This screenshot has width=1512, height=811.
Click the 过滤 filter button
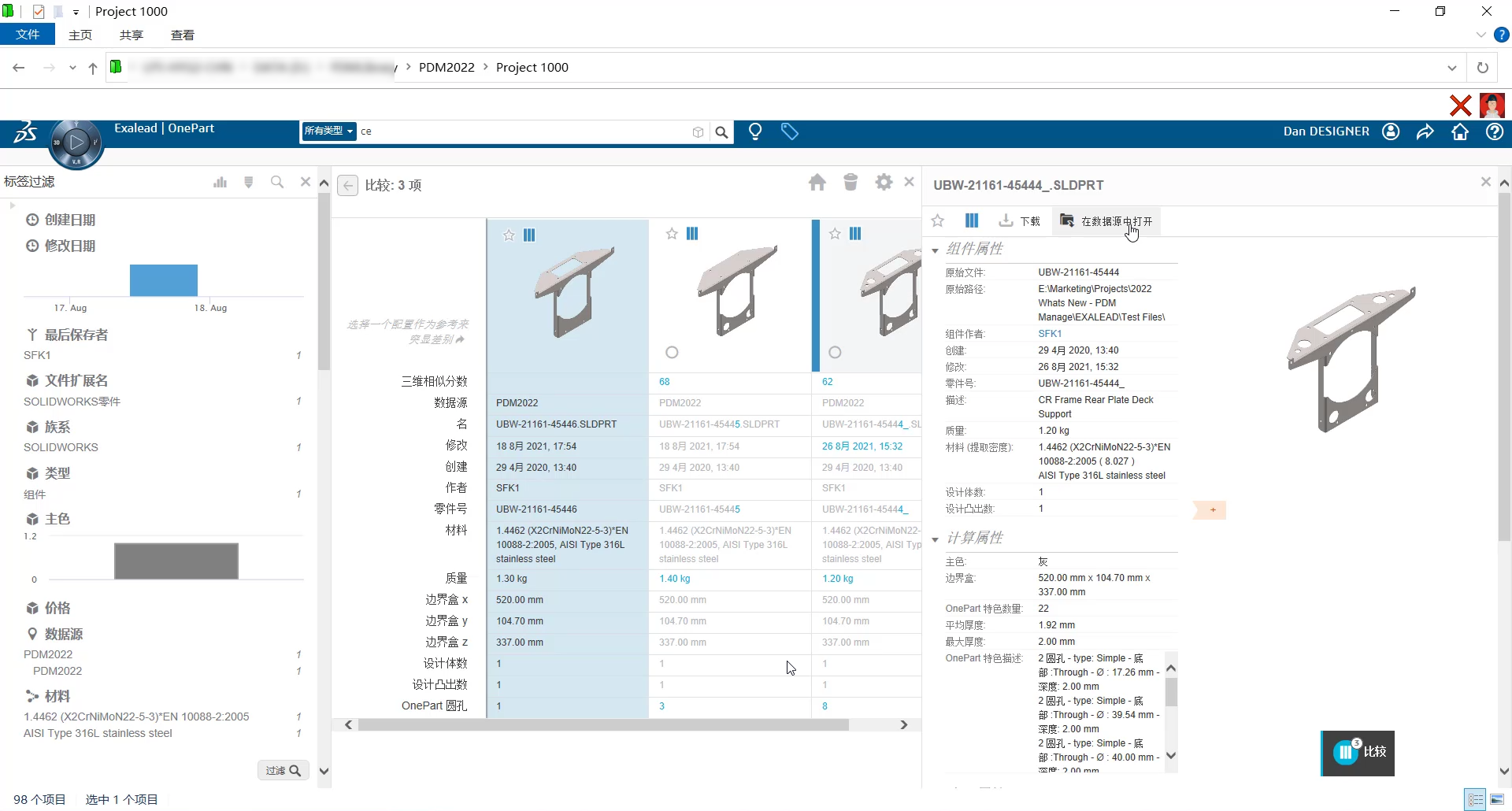click(x=283, y=771)
